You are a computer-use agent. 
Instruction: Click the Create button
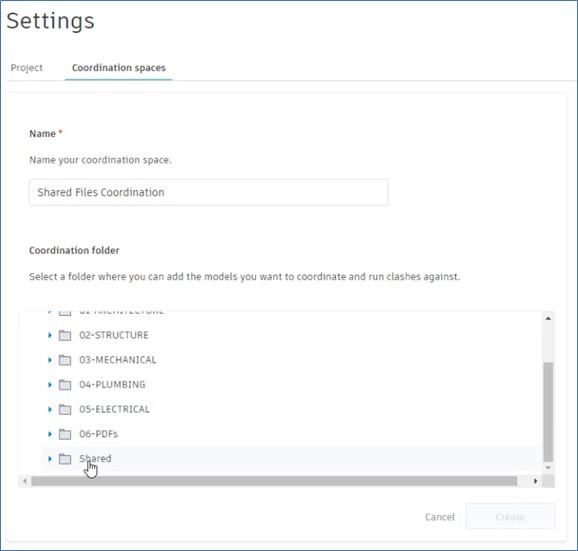(x=510, y=516)
